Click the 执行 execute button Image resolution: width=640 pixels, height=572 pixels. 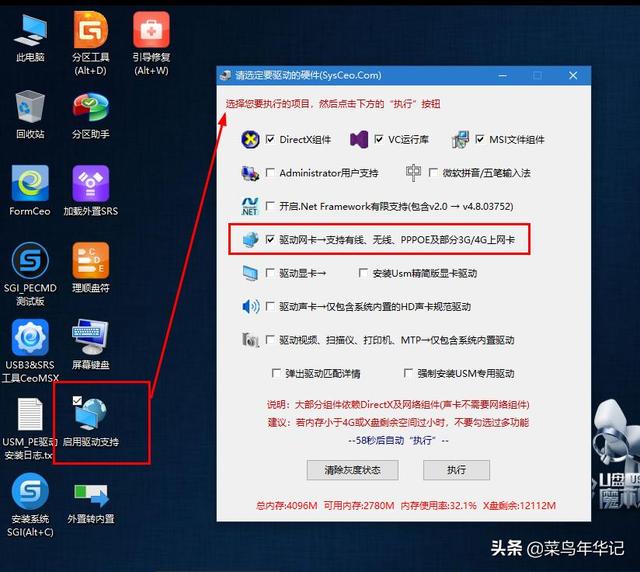tap(456, 470)
